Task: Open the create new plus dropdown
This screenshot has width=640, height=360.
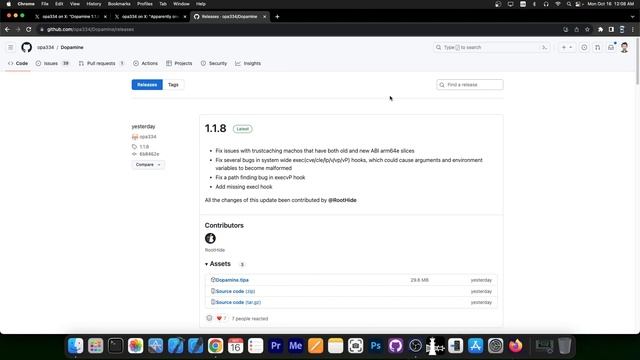Action: pos(567,47)
